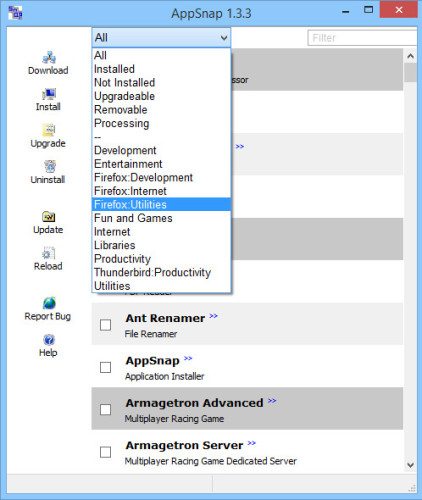Click the Install icon
This screenshot has width=422, height=500.
coord(49,94)
